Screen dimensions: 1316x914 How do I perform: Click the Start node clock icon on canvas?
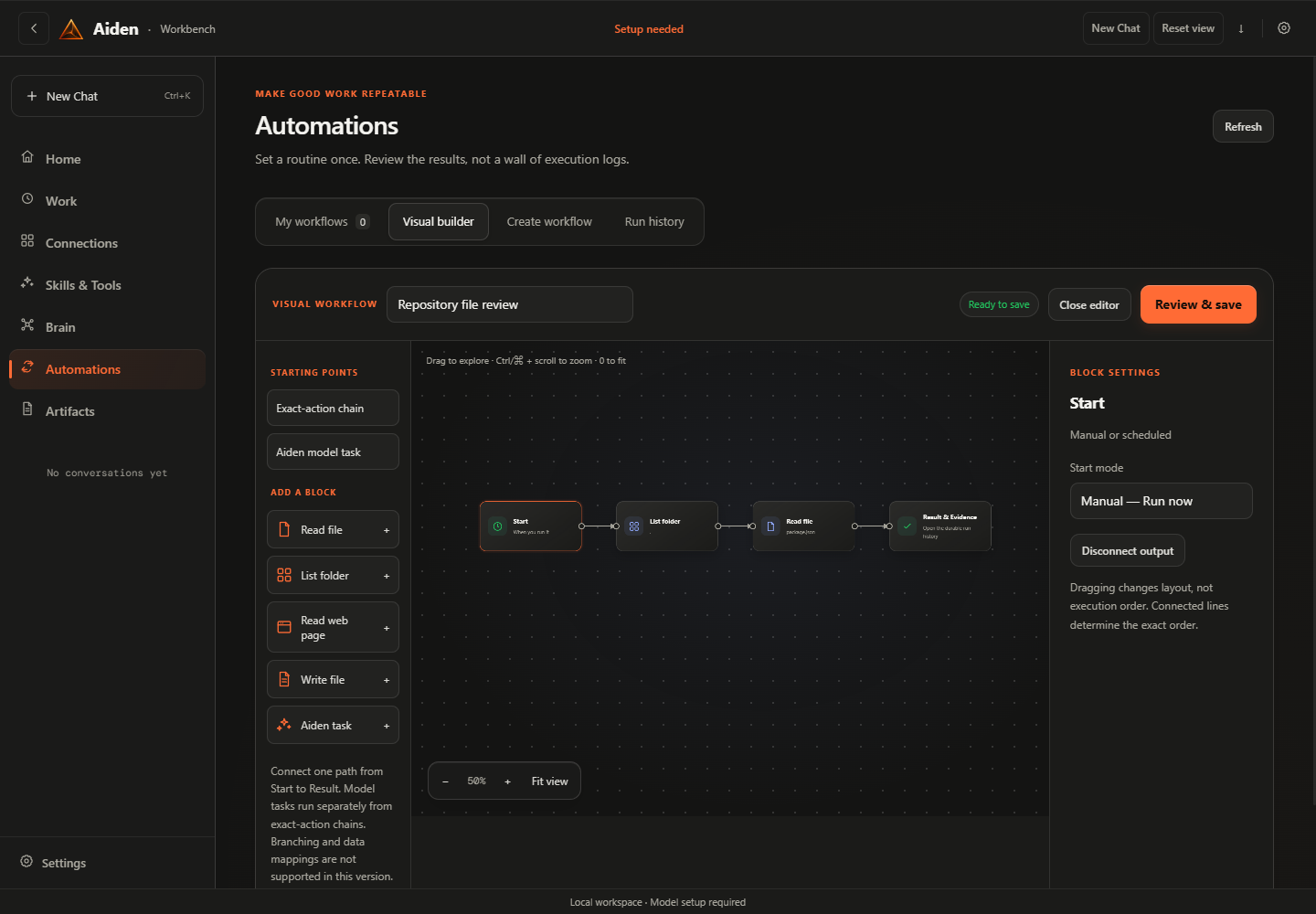pos(497,526)
